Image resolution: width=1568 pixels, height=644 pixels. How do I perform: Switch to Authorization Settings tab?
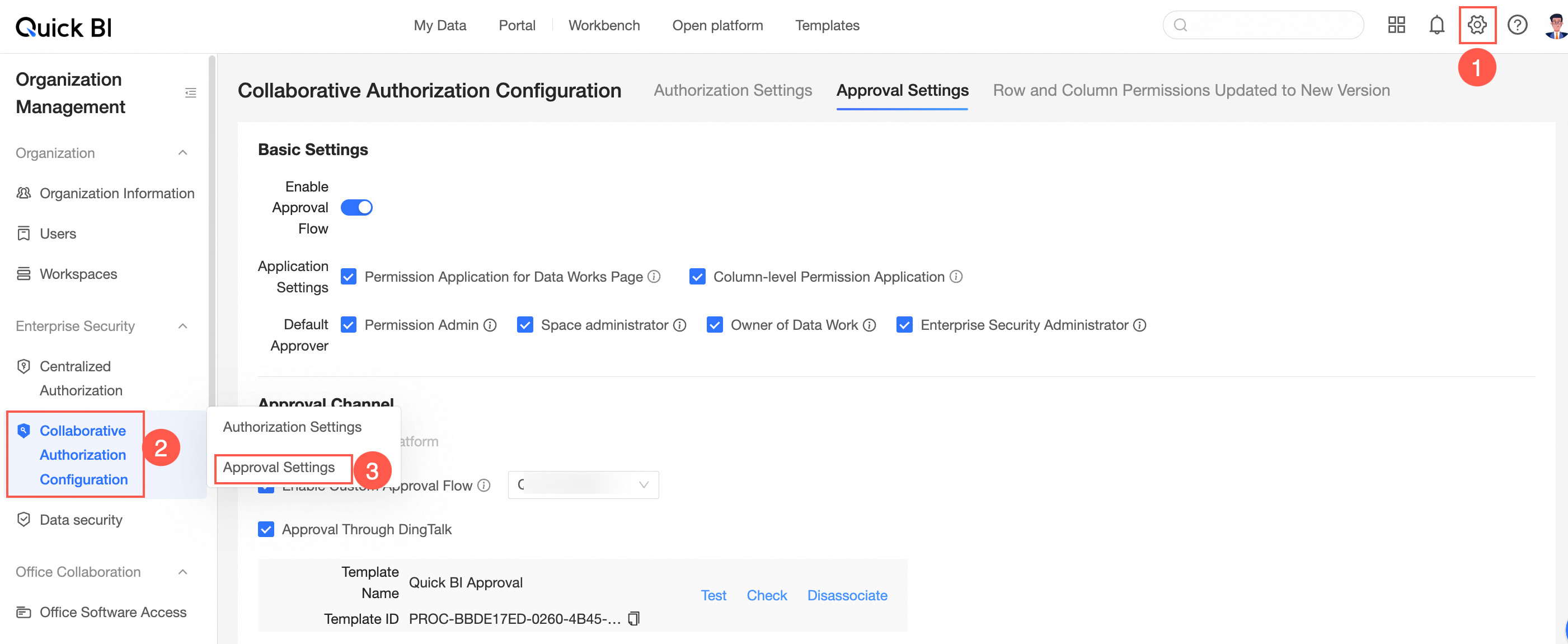[733, 90]
